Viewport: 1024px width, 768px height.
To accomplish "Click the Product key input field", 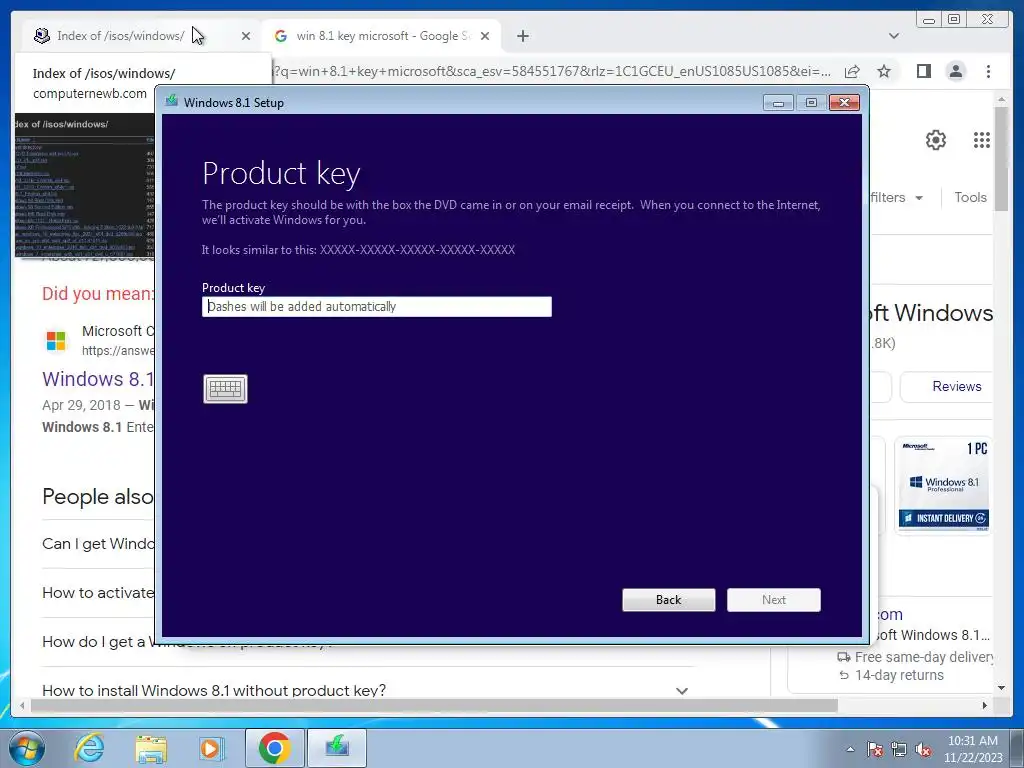I will (377, 307).
